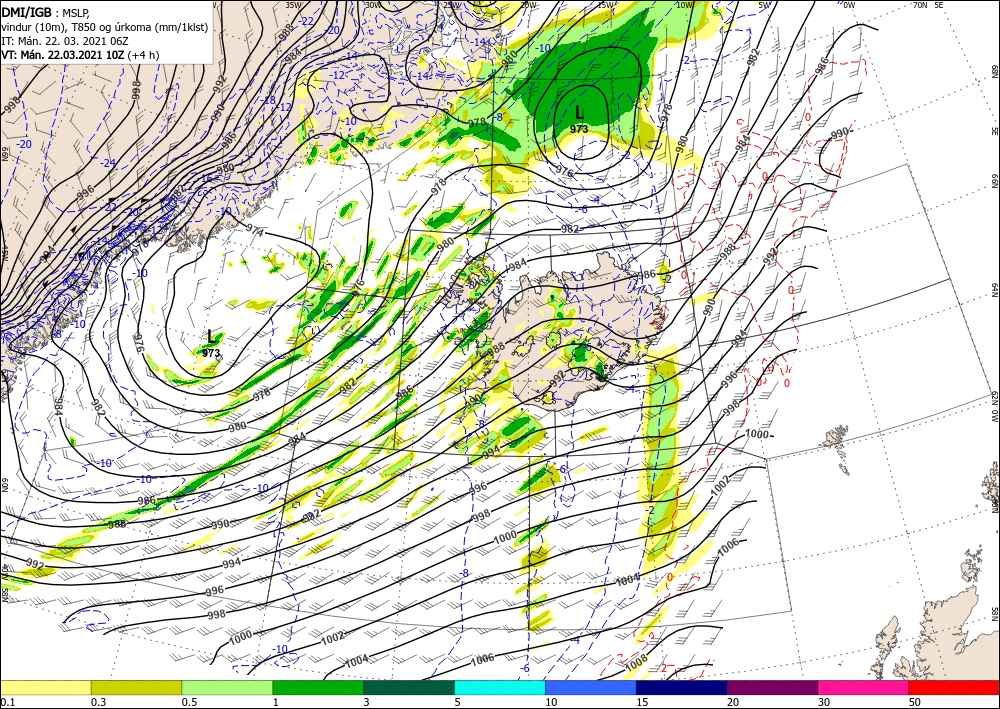
Task: Pick the dark green 3 mm legend swatch
Action: [409, 687]
